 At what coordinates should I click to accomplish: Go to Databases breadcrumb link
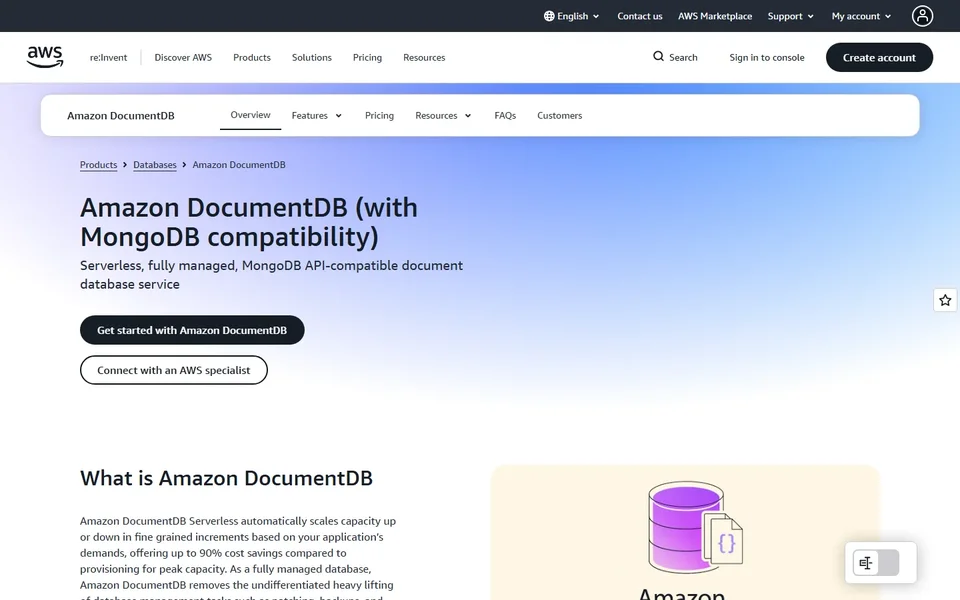click(155, 165)
